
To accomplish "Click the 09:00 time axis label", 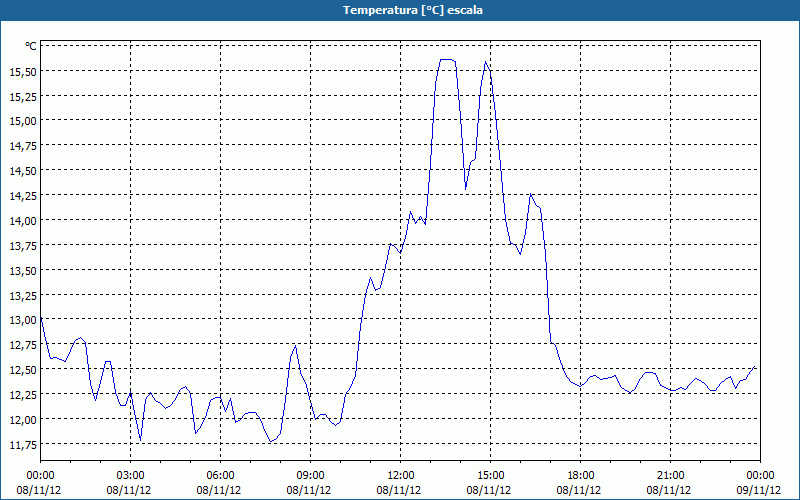I will tap(310, 476).
